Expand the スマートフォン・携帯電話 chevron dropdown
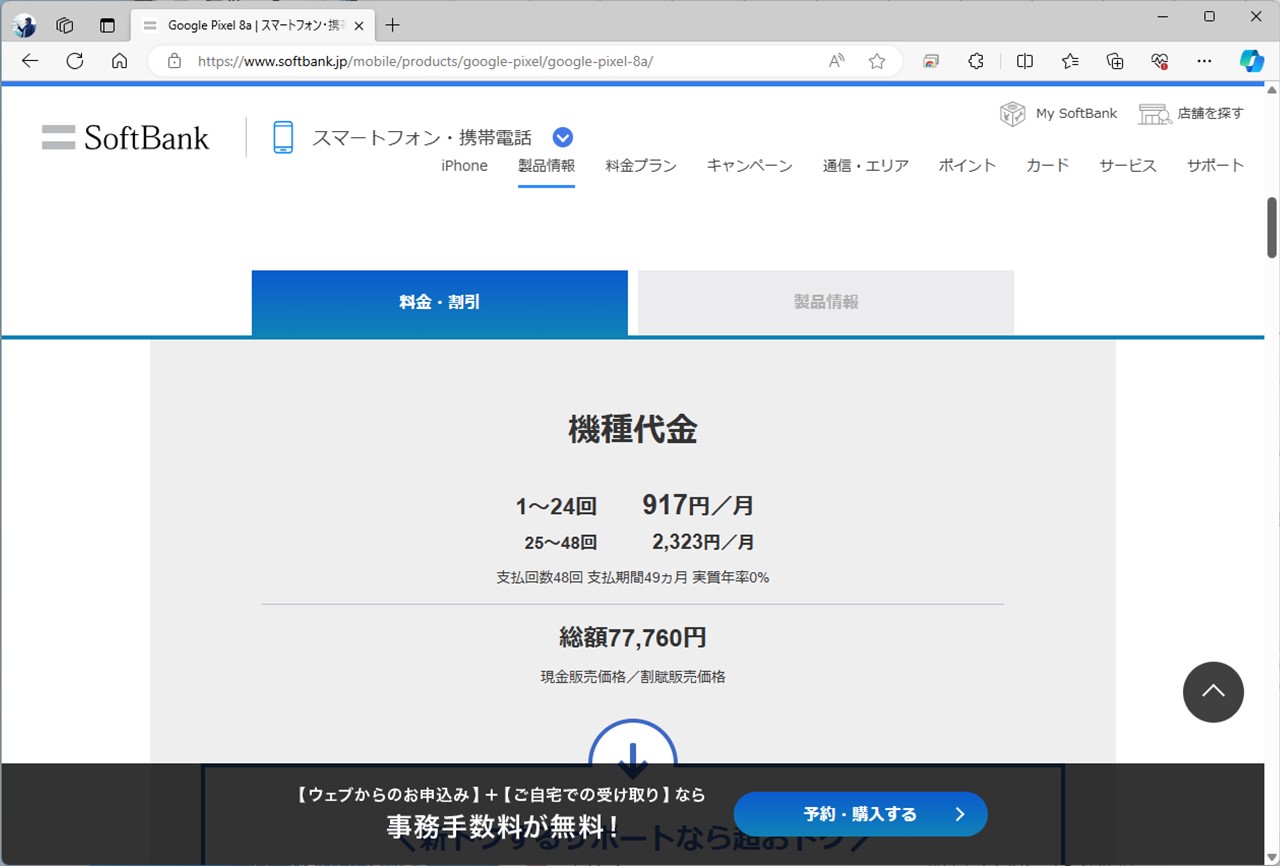The height and width of the screenshot is (866, 1280). click(x=562, y=136)
